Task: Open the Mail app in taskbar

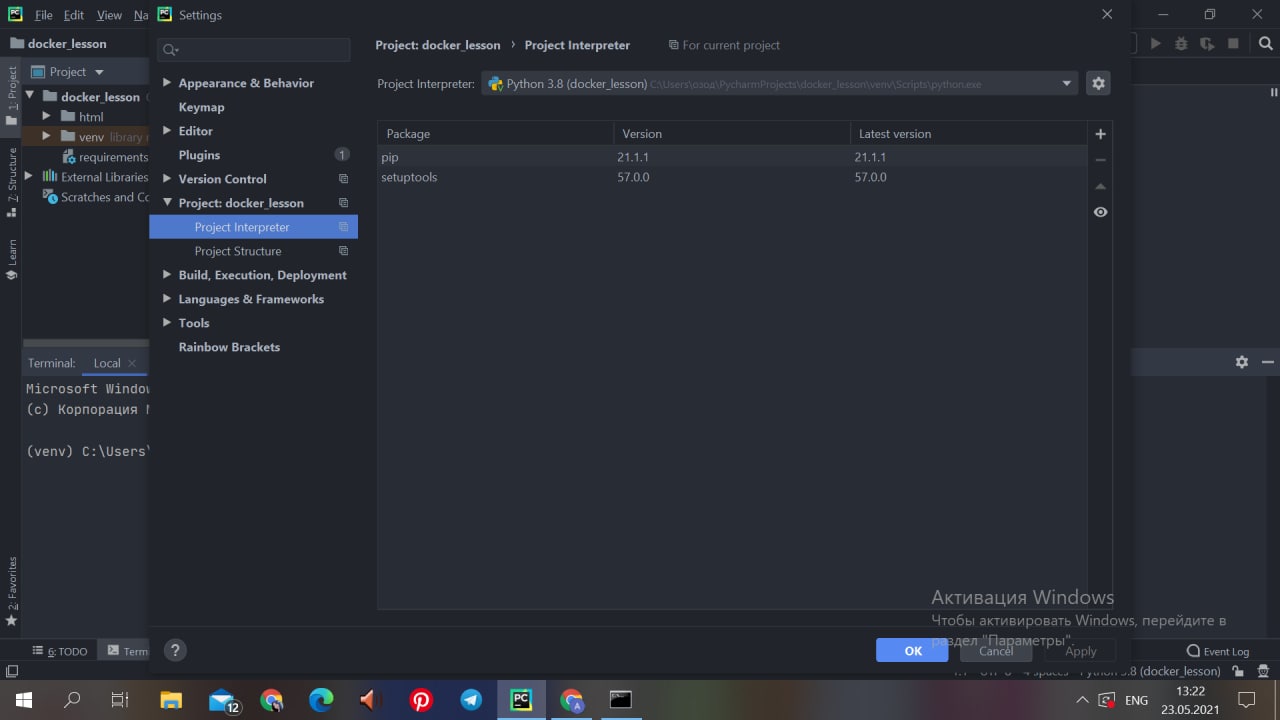Action: [x=222, y=700]
